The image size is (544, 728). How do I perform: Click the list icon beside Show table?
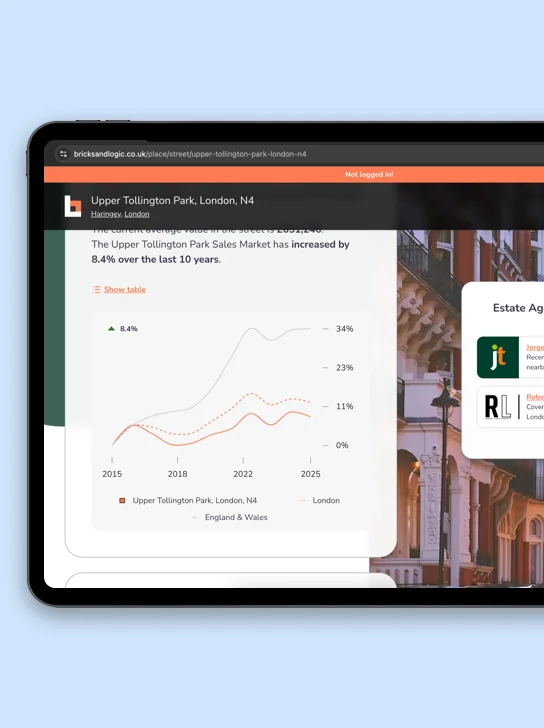click(97, 290)
